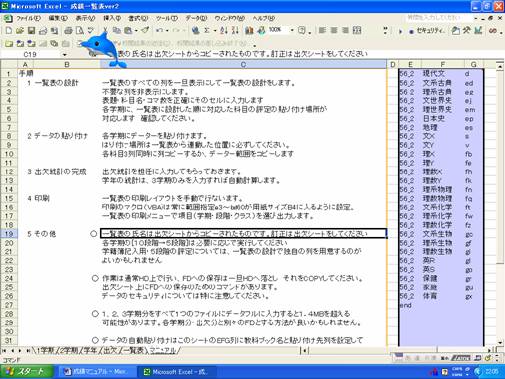Select the column C header
The width and height of the screenshot is (505, 379).
[243, 64]
